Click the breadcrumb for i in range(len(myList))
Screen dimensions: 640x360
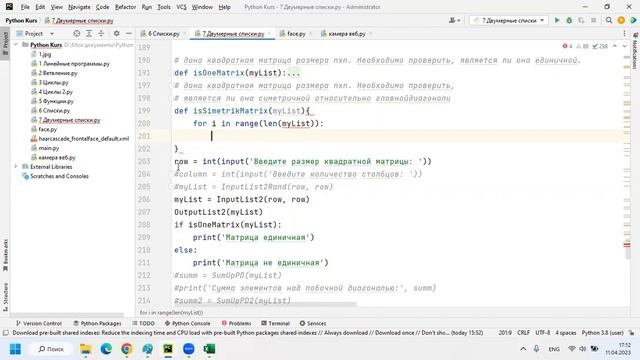(171, 313)
